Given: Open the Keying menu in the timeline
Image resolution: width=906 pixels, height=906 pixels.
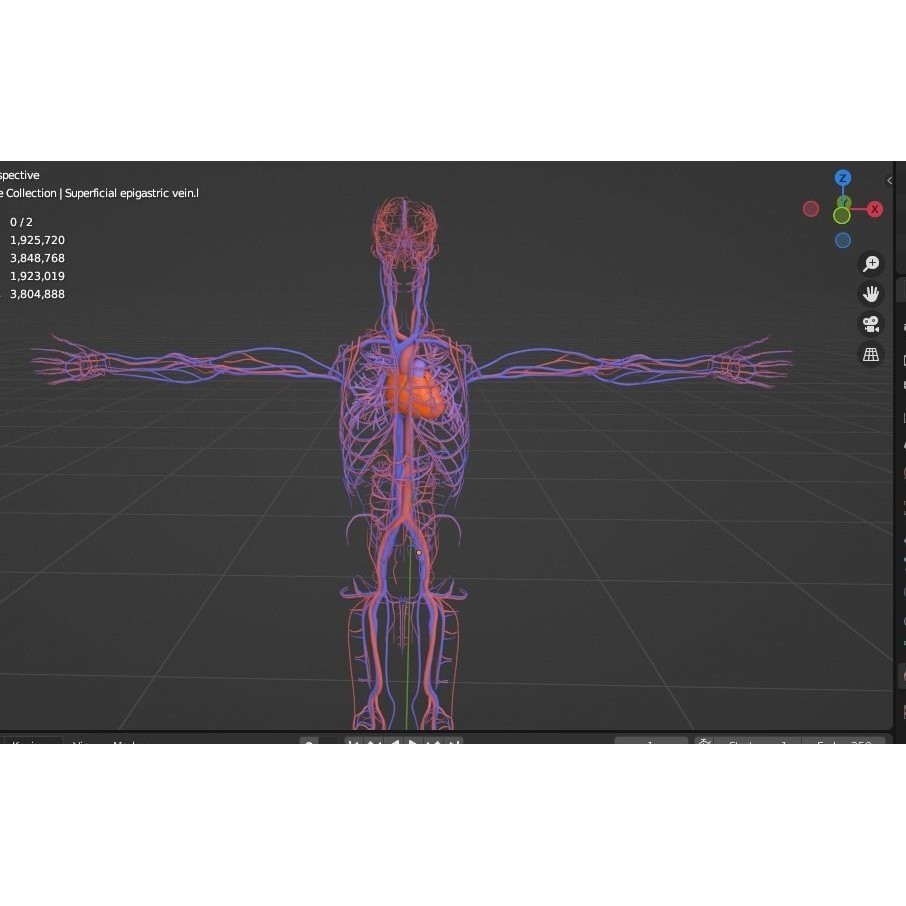Looking at the screenshot, I should pos(30,745).
